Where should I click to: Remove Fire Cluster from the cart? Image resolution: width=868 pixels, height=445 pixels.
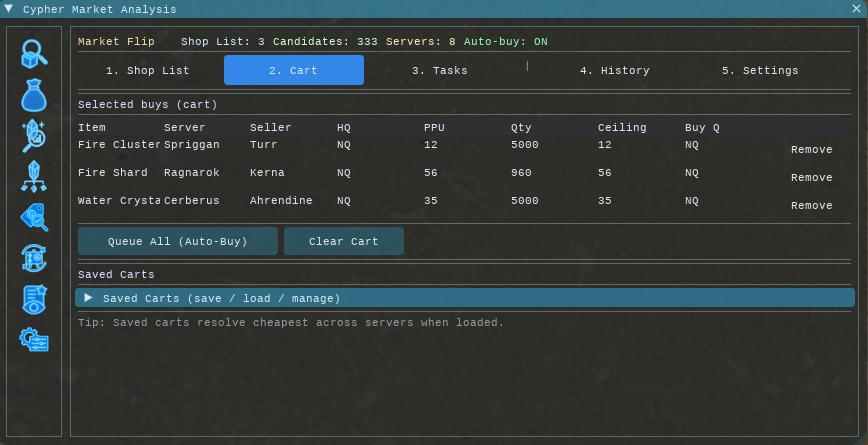click(811, 150)
